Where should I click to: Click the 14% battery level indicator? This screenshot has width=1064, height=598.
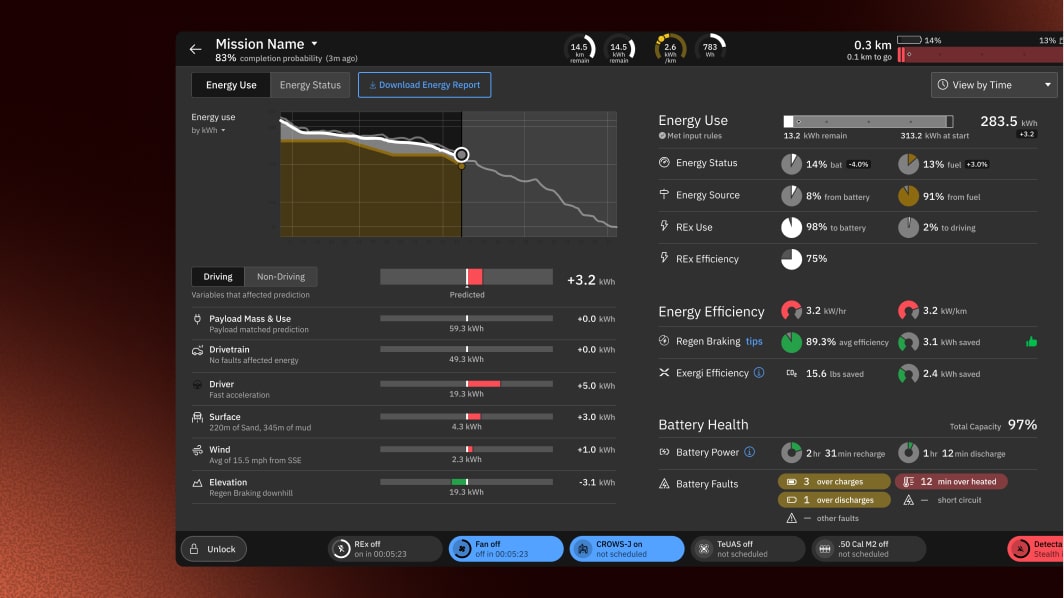919,40
